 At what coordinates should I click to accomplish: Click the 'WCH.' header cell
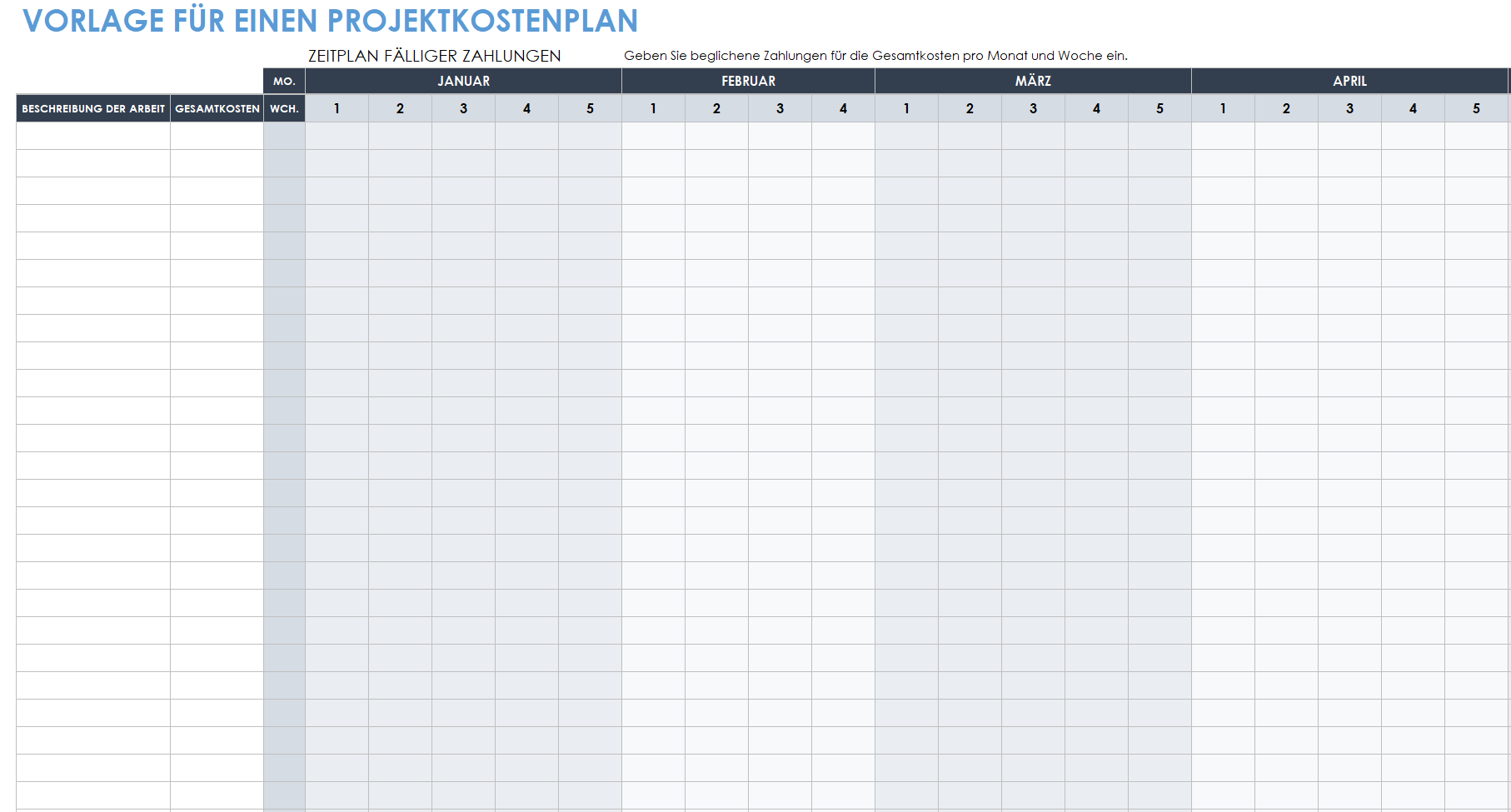point(284,108)
